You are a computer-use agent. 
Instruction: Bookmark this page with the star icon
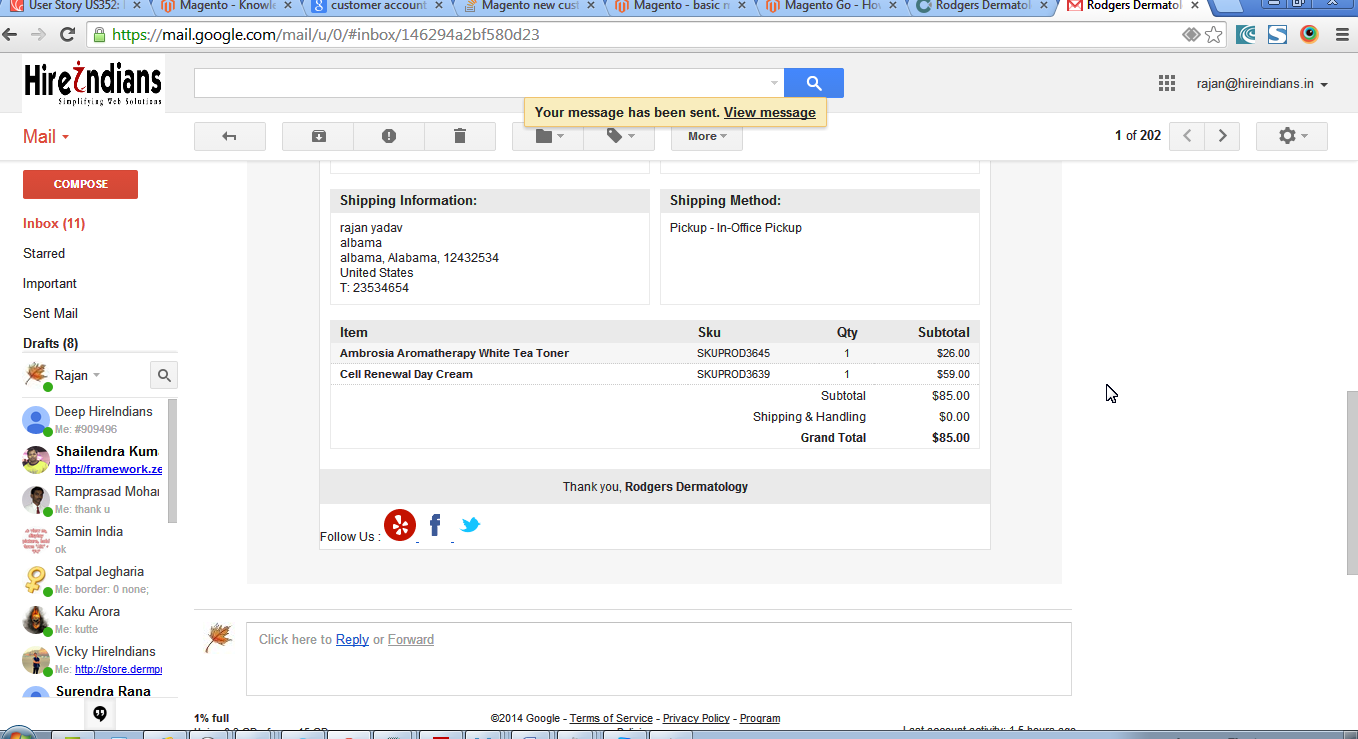point(1214,34)
